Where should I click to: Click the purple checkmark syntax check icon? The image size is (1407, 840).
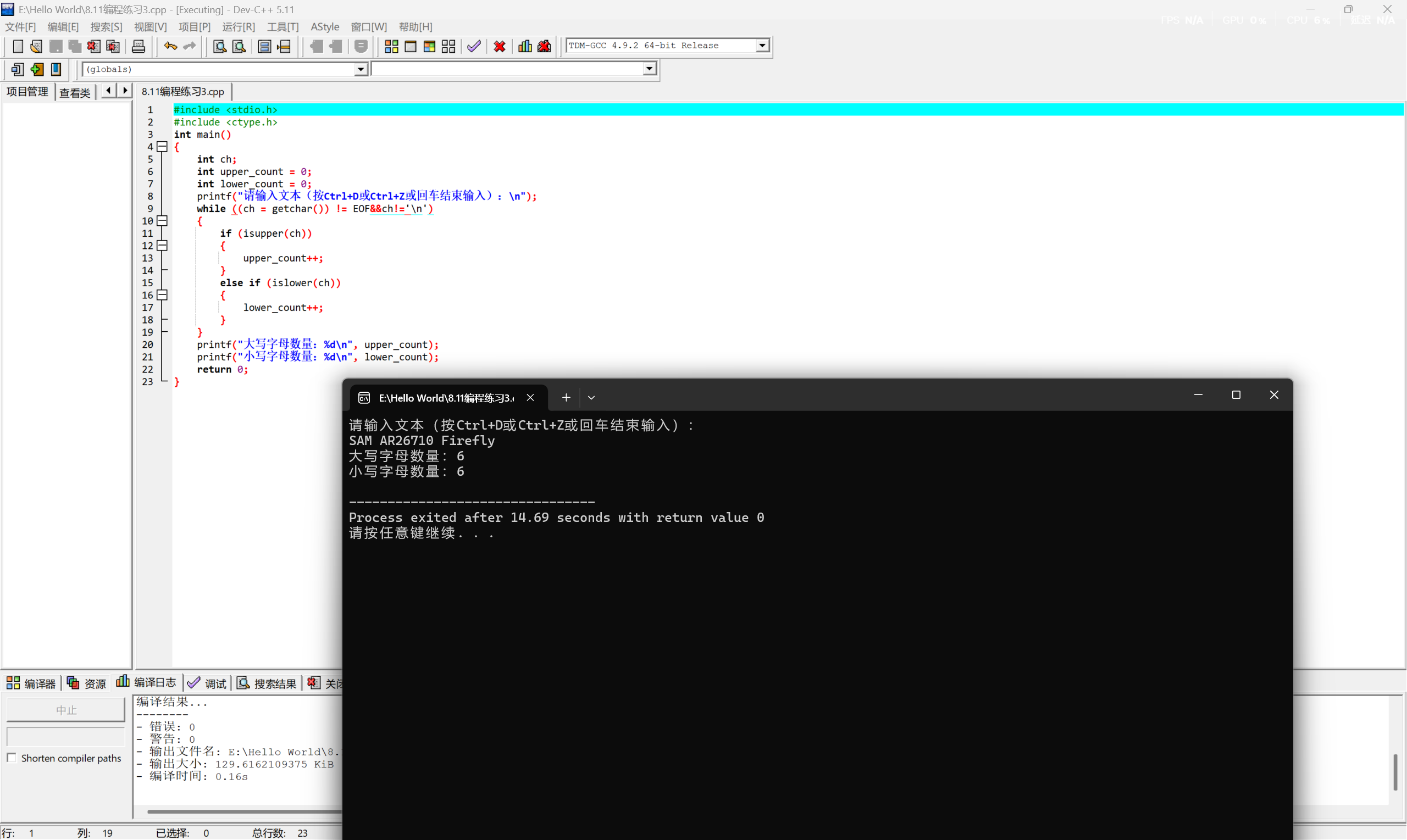click(474, 46)
